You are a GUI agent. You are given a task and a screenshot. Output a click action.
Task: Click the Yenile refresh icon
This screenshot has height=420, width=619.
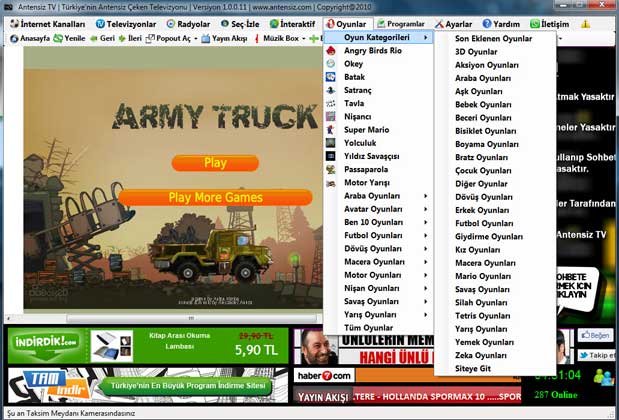click(58, 39)
